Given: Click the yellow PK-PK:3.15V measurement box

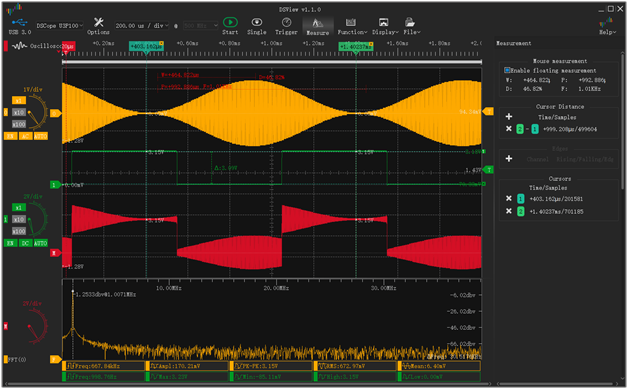Looking at the screenshot, I should click(271, 366).
